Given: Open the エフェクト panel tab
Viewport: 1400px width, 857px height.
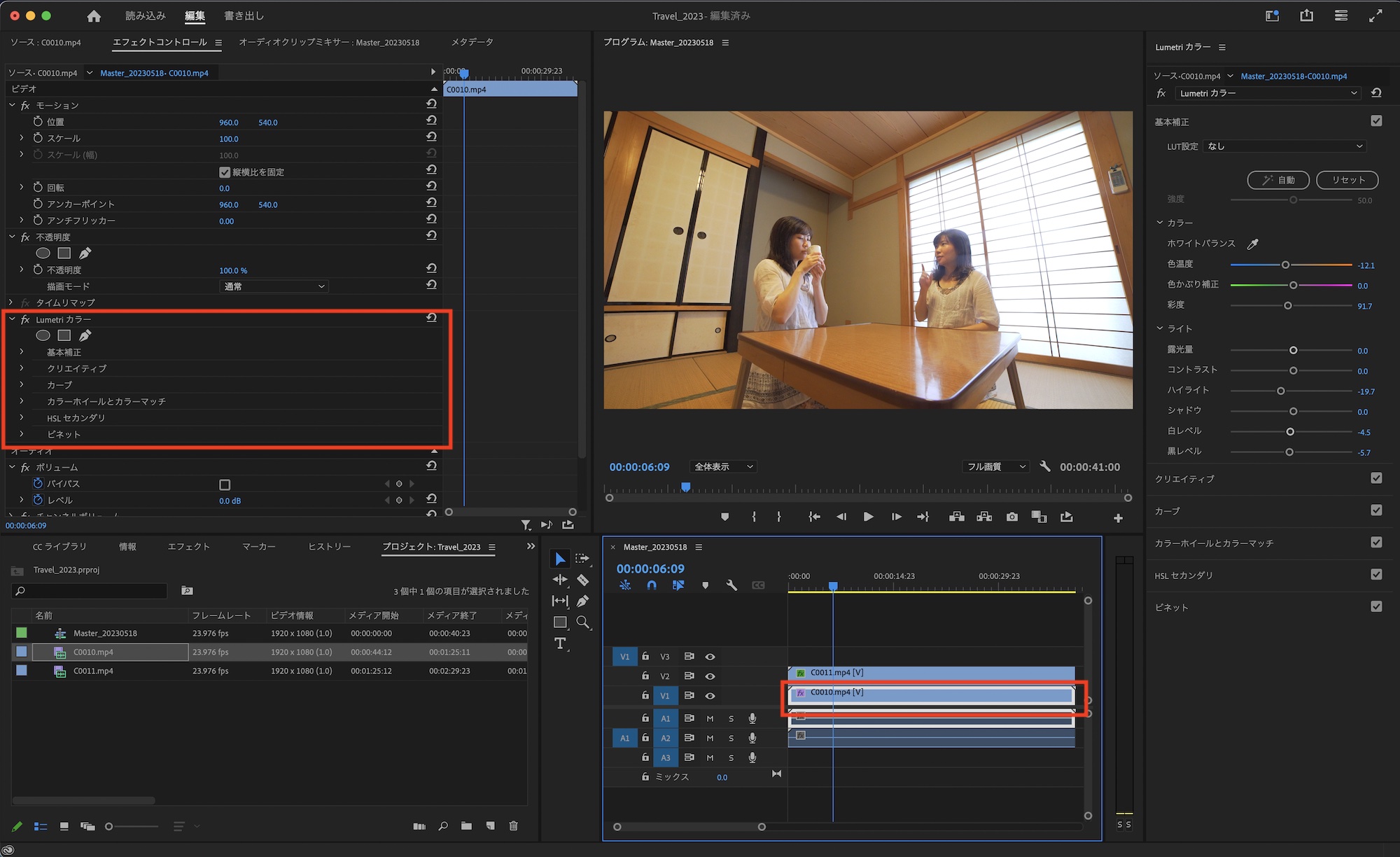Looking at the screenshot, I should 188,547.
